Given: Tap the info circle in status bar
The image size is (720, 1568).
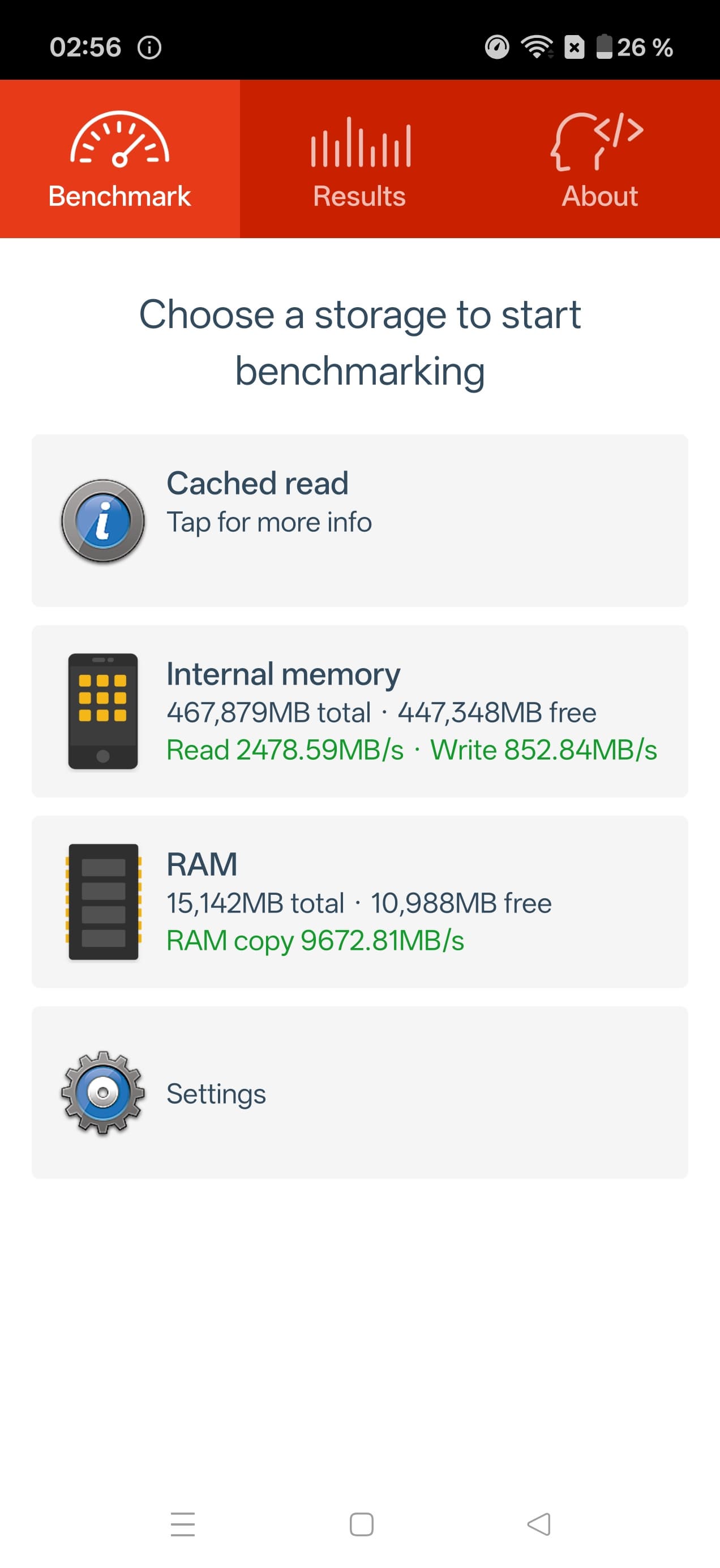Looking at the screenshot, I should tap(149, 48).
